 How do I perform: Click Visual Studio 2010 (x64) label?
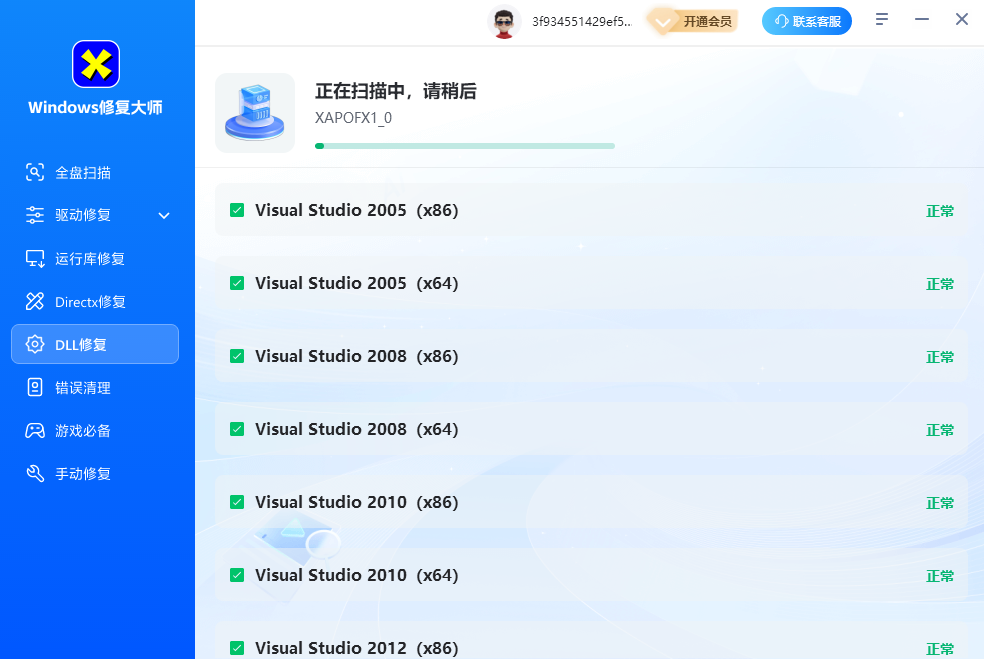pos(356,575)
